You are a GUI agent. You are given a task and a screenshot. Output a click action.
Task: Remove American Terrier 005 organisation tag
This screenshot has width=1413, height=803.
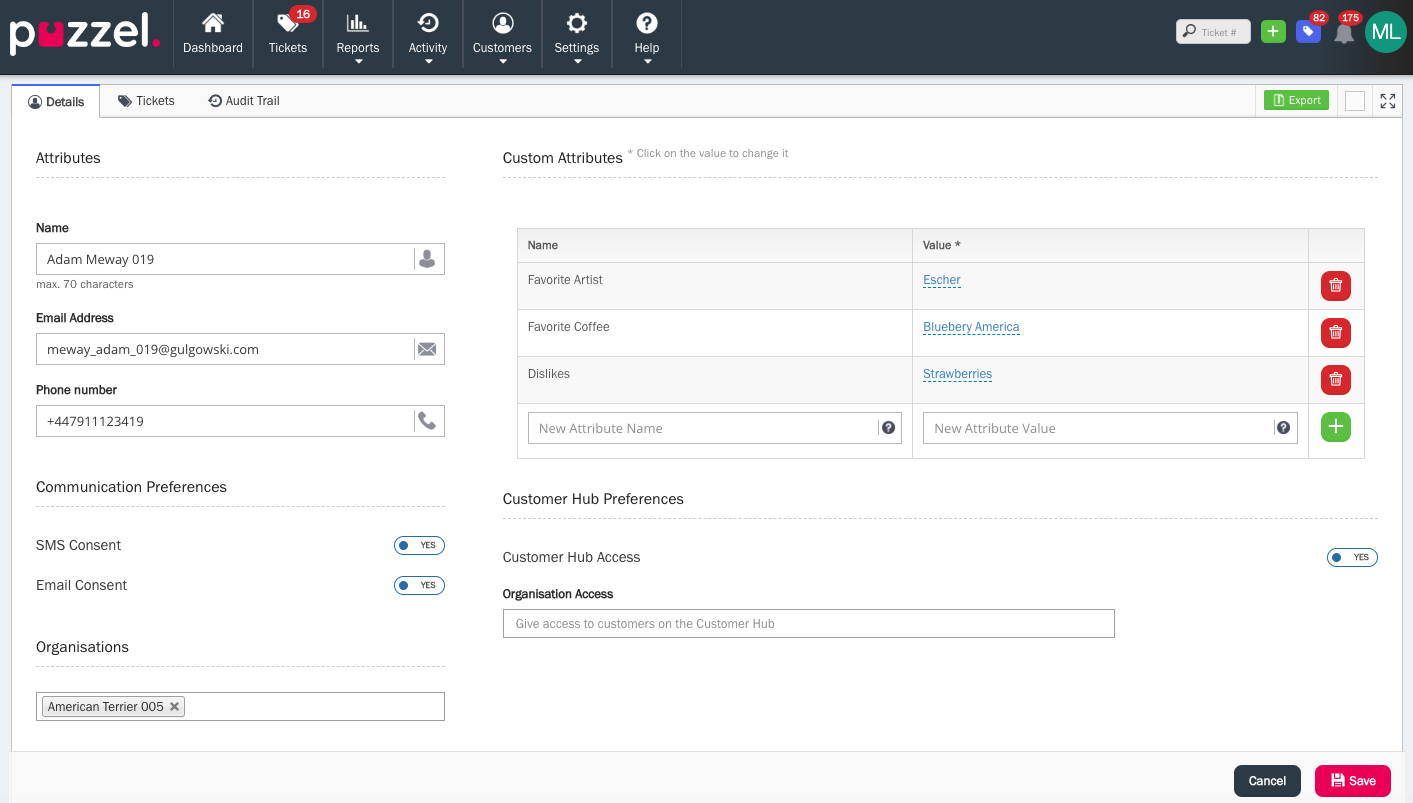(x=174, y=707)
